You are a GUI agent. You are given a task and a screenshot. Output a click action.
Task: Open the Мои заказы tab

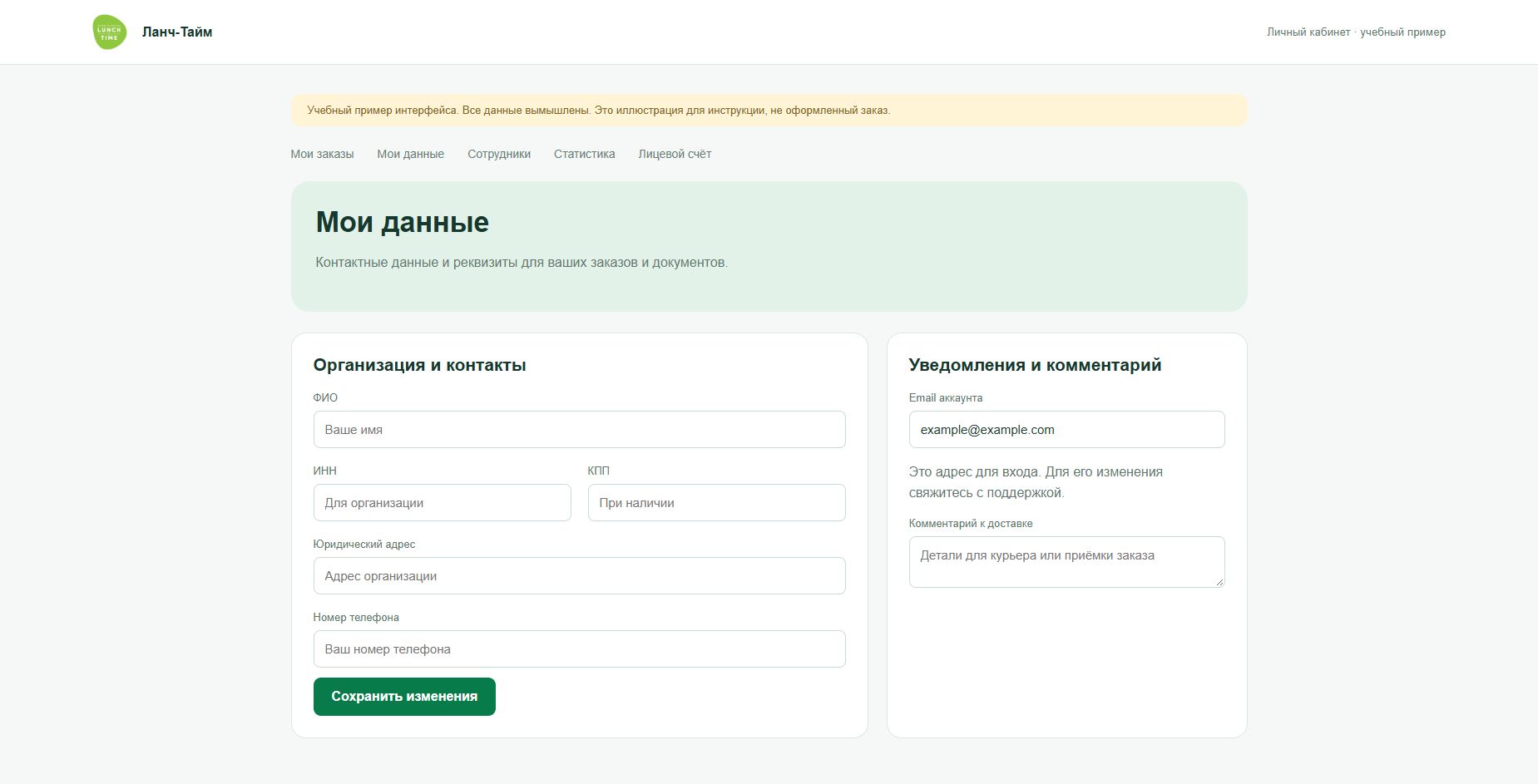pos(322,154)
